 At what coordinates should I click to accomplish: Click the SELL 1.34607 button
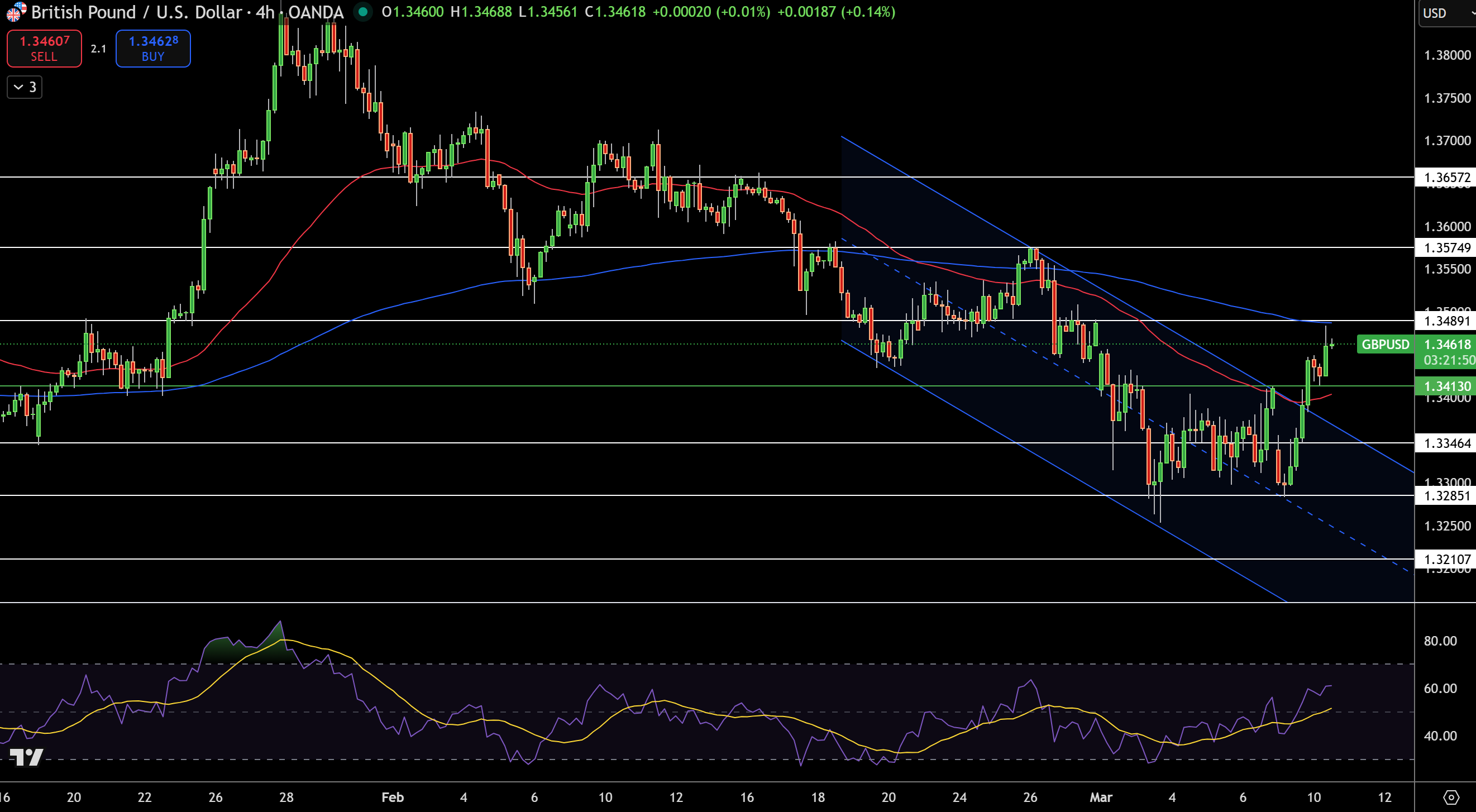[44, 49]
